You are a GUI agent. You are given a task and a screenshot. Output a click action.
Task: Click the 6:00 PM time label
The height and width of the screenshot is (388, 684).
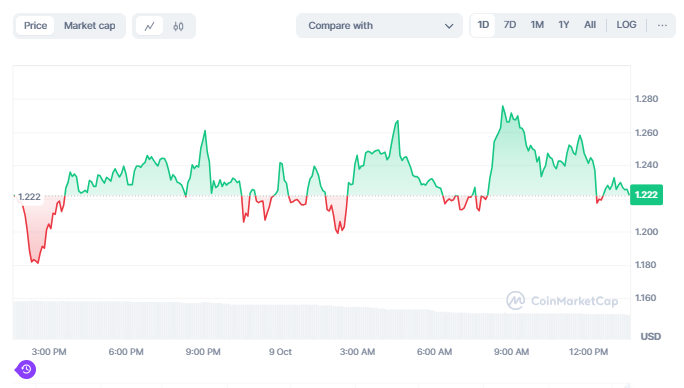tap(126, 352)
